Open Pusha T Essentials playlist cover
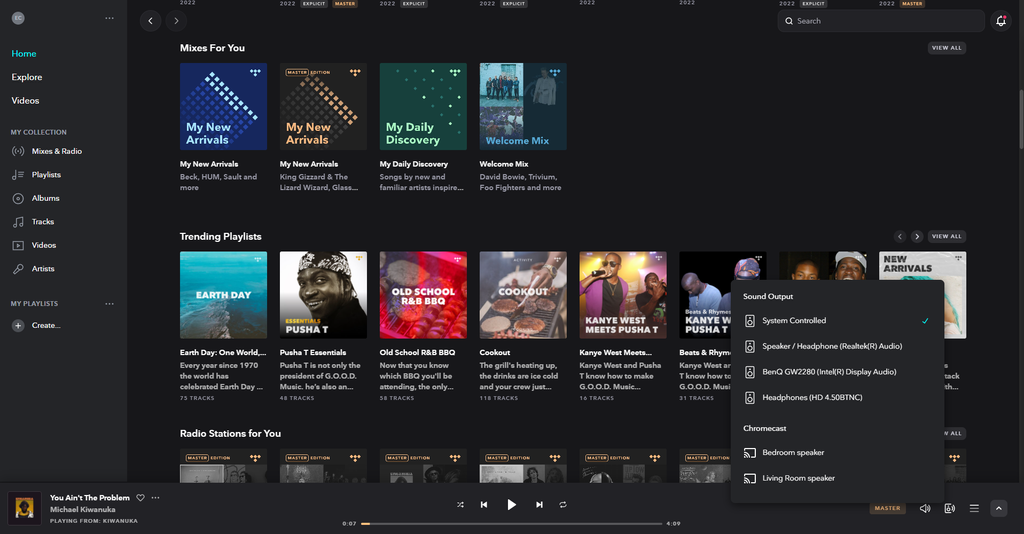Viewport: 1024px width, 534px height. (x=323, y=295)
